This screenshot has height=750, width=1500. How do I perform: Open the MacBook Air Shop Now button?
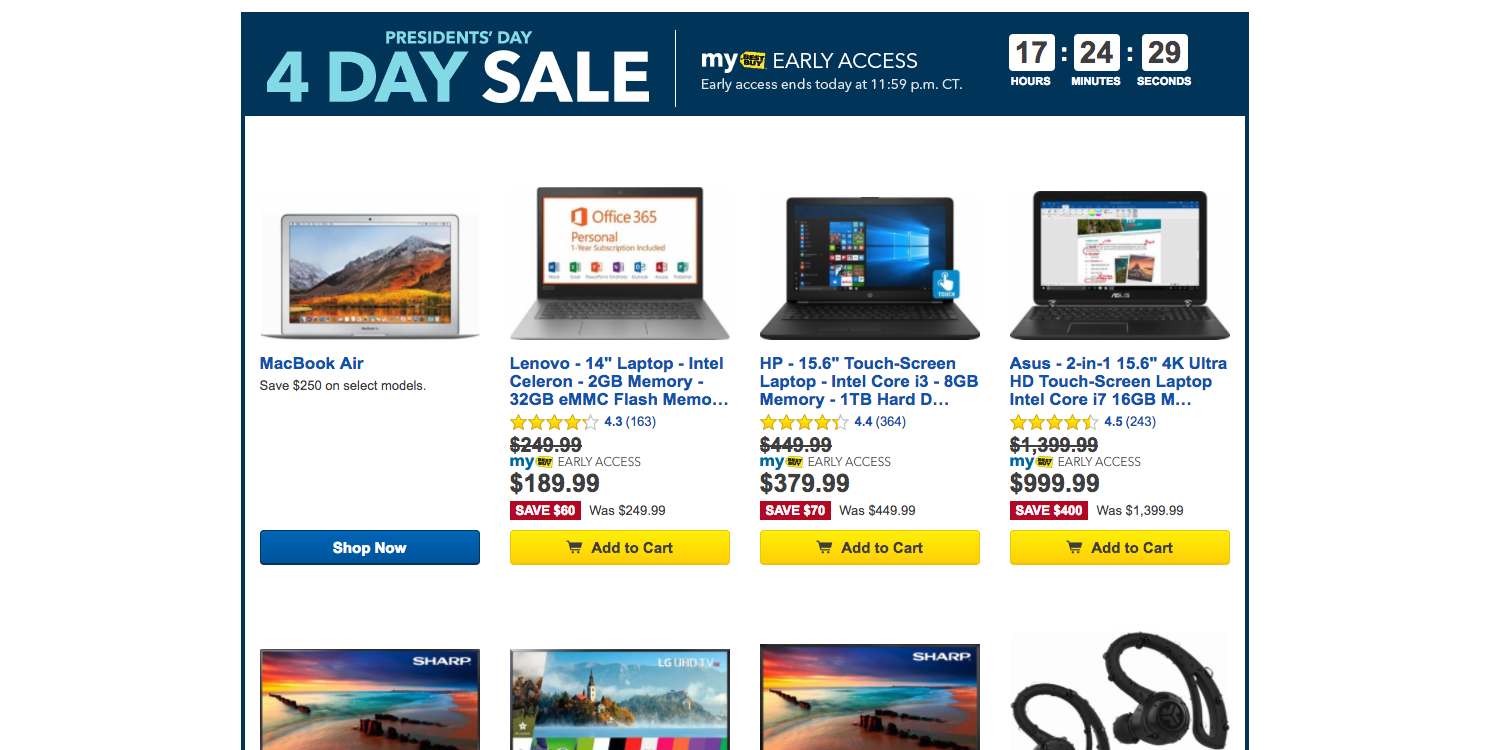(370, 548)
